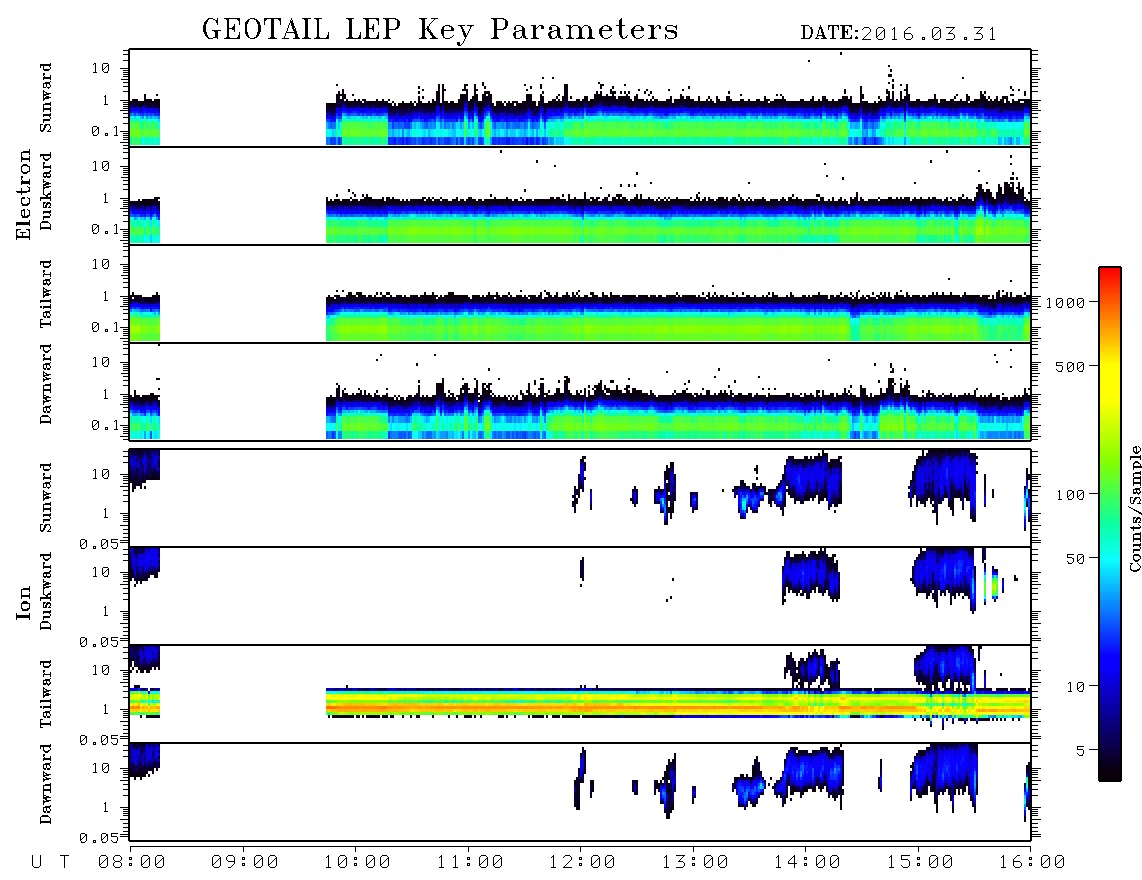Image resolution: width=1142 pixels, height=880 pixels.
Task: Click the Electron Sunward spectrogram panel
Action: pos(580,98)
